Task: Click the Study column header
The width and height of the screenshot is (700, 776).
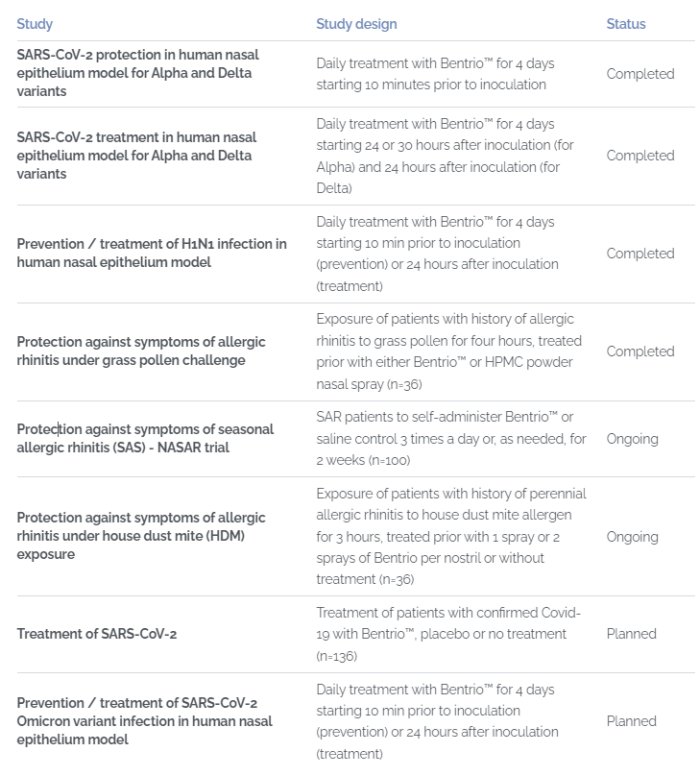Action: [35, 23]
